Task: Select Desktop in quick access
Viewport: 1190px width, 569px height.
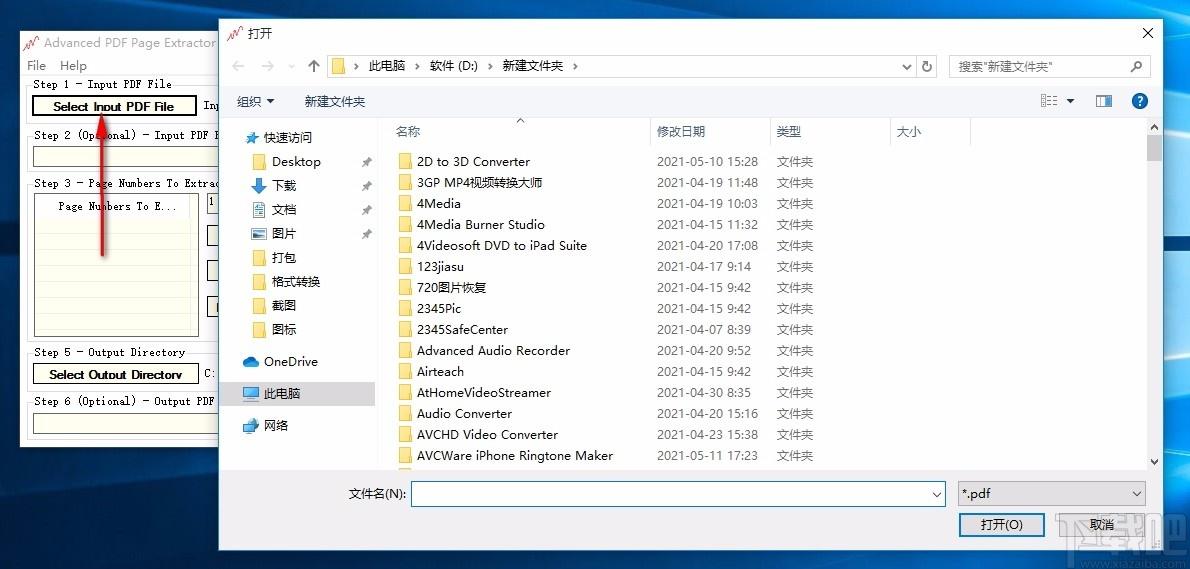Action: (296, 162)
